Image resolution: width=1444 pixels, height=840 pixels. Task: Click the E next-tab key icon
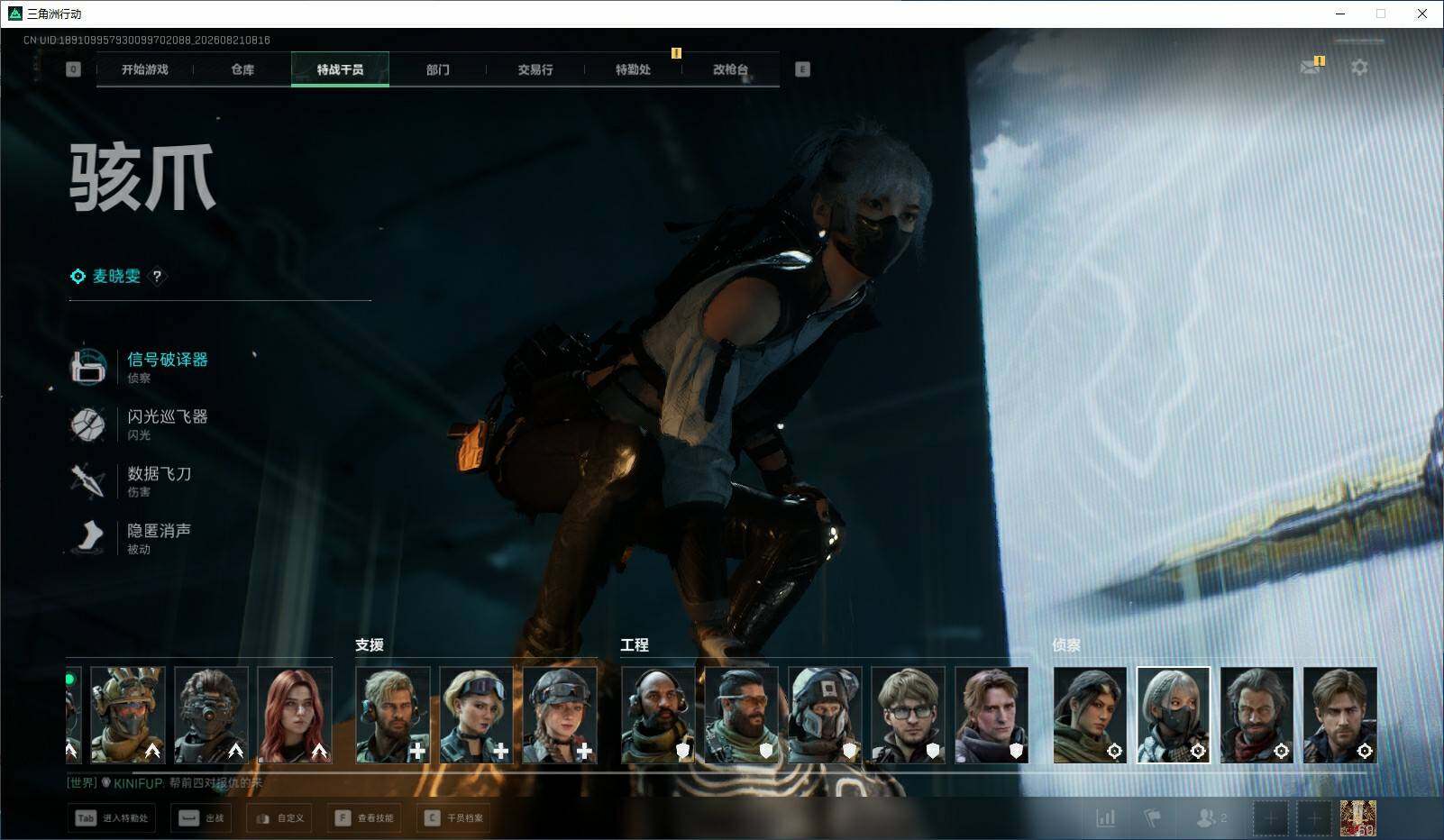(x=802, y=69)
